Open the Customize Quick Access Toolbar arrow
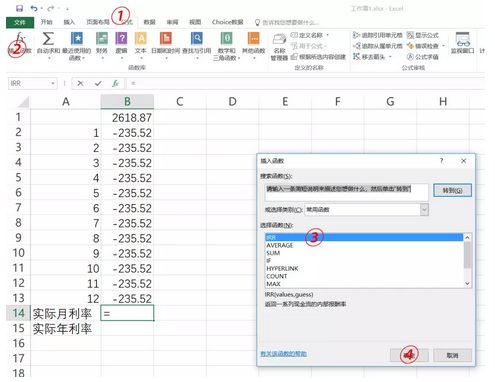Screen dimensions: 495x382 (x=67, y=9)
